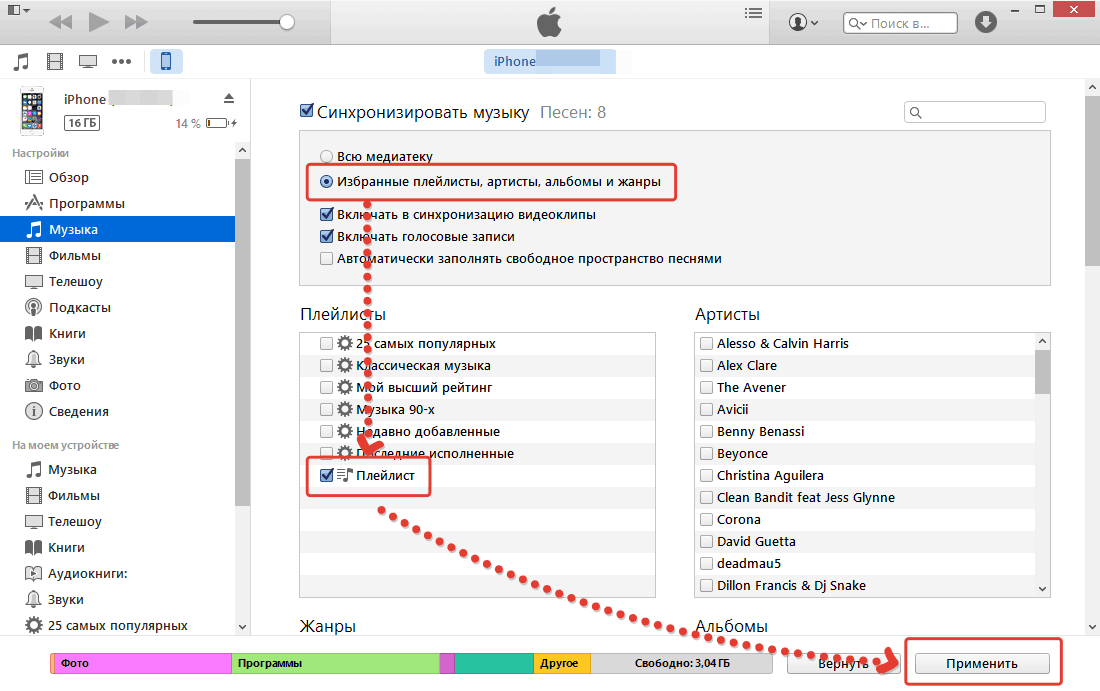Eject the iPhone using the eject icon

tap(229, 98)
